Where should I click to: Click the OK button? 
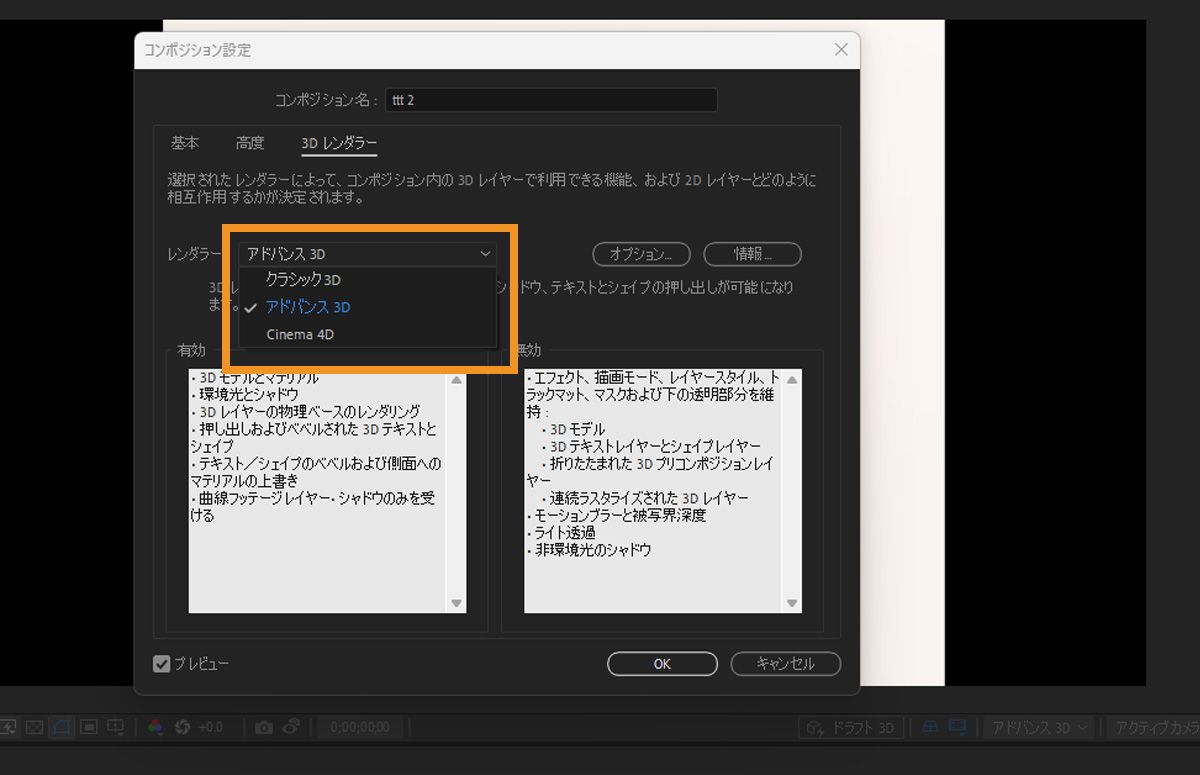click(661, 663)
